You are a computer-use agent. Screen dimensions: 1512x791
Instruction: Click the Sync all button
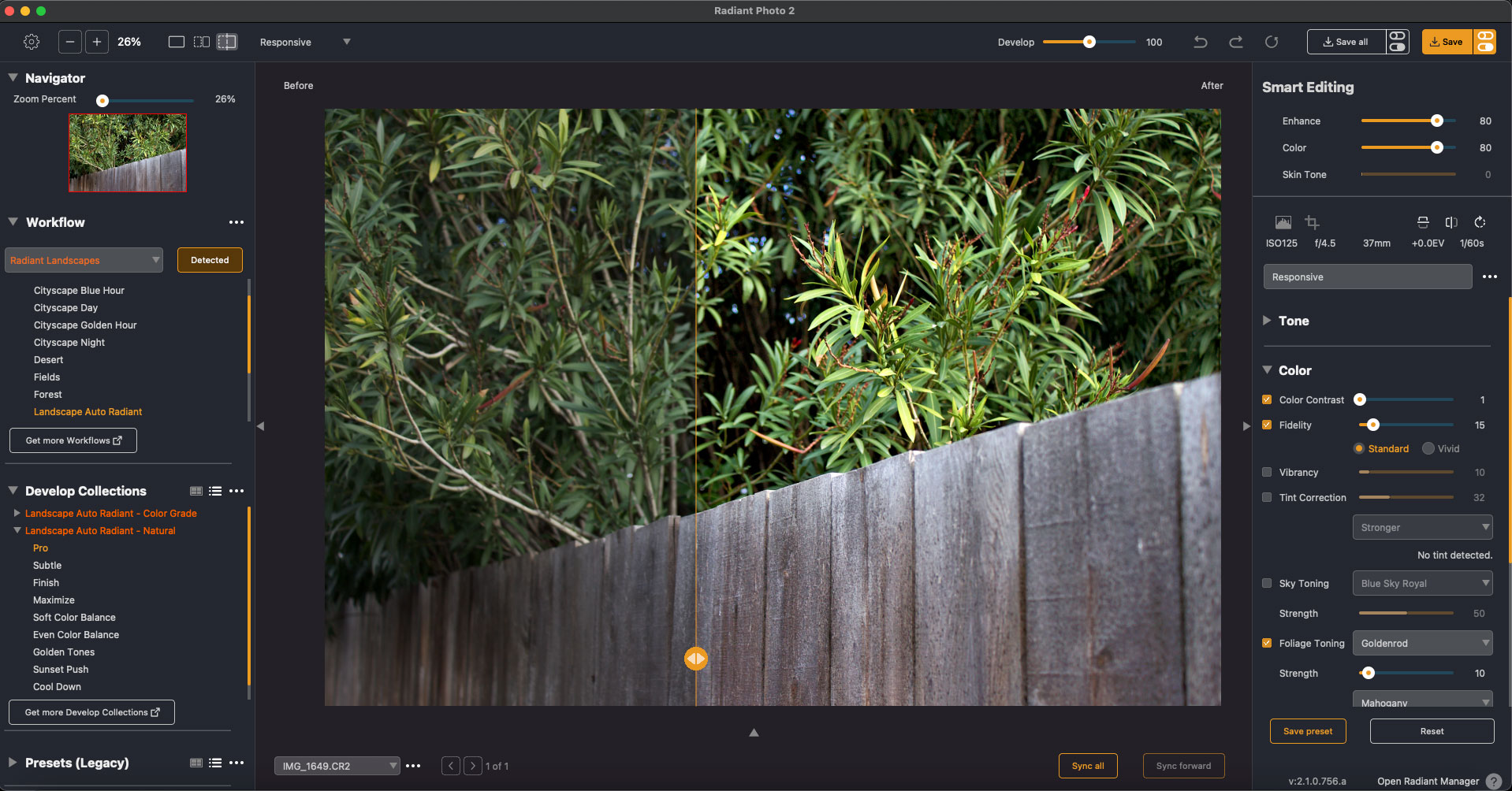point(1088,766)
